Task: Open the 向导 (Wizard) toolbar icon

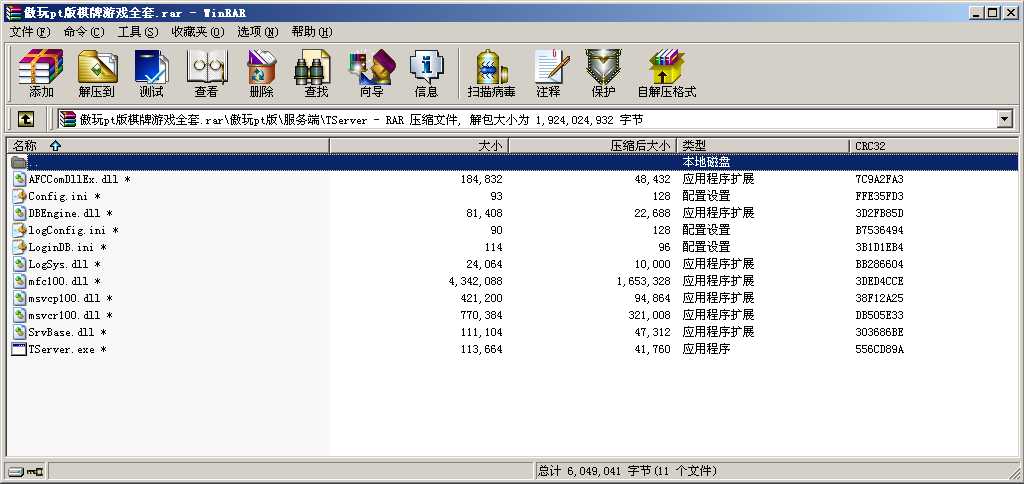Action: click(x=372, y=73)
